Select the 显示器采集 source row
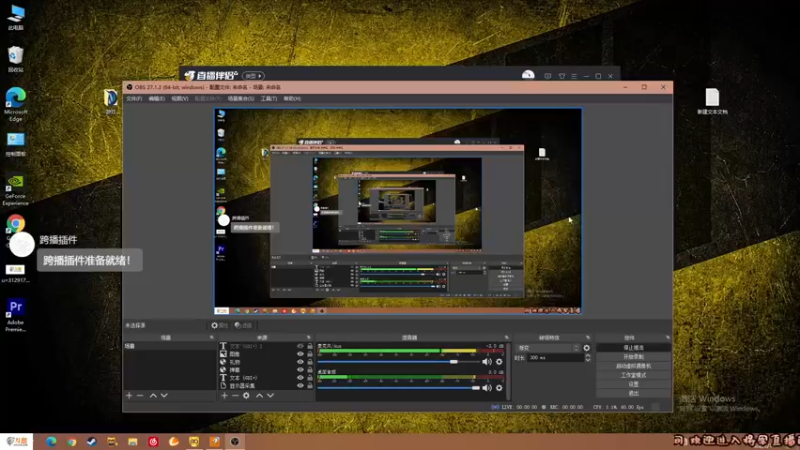Screen dimensions: 800x450 point(266,386)
